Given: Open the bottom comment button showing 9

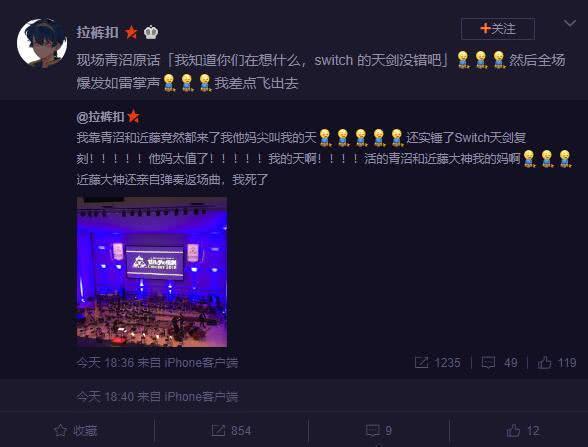Looking at the screenshot, I should coord(379,430).
